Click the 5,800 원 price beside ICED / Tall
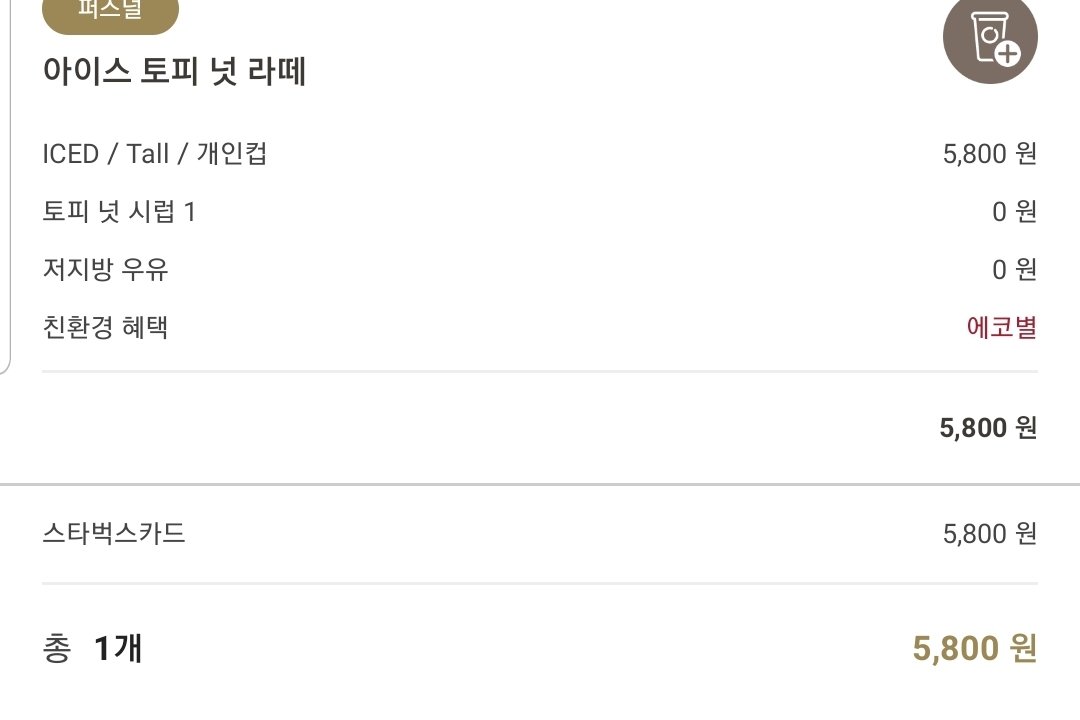 [x=990, y=154]
